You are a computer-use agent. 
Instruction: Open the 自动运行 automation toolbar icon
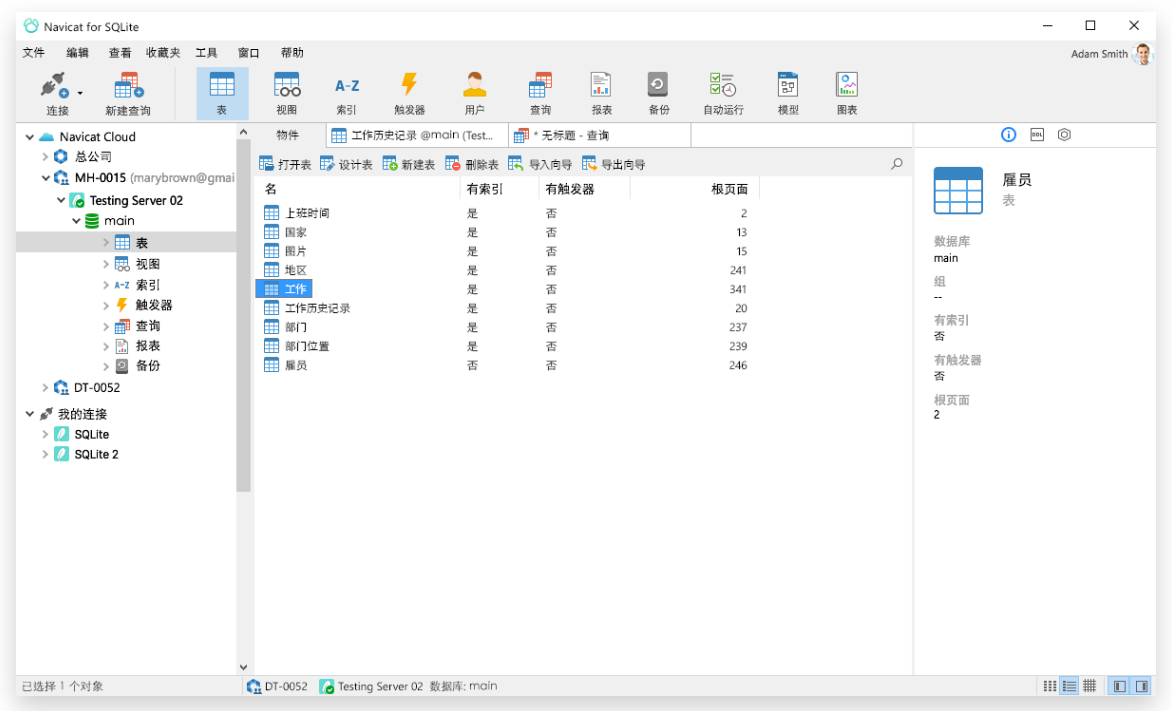(723, 93)
